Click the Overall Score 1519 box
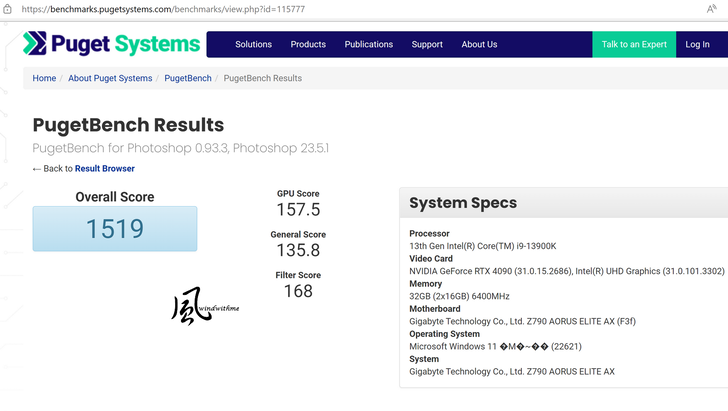 (115, 229)
